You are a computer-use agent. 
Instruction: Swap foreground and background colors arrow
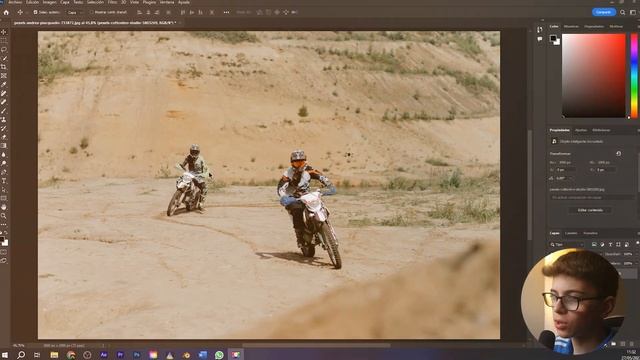pos(6,233)
